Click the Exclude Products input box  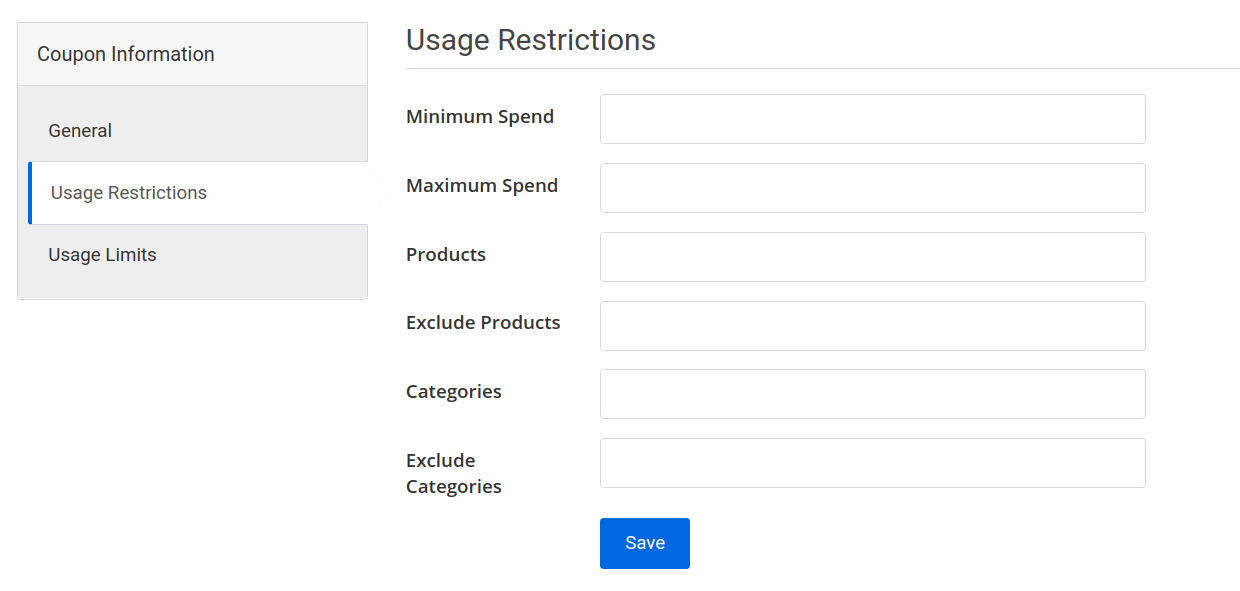tap(872, 325)
